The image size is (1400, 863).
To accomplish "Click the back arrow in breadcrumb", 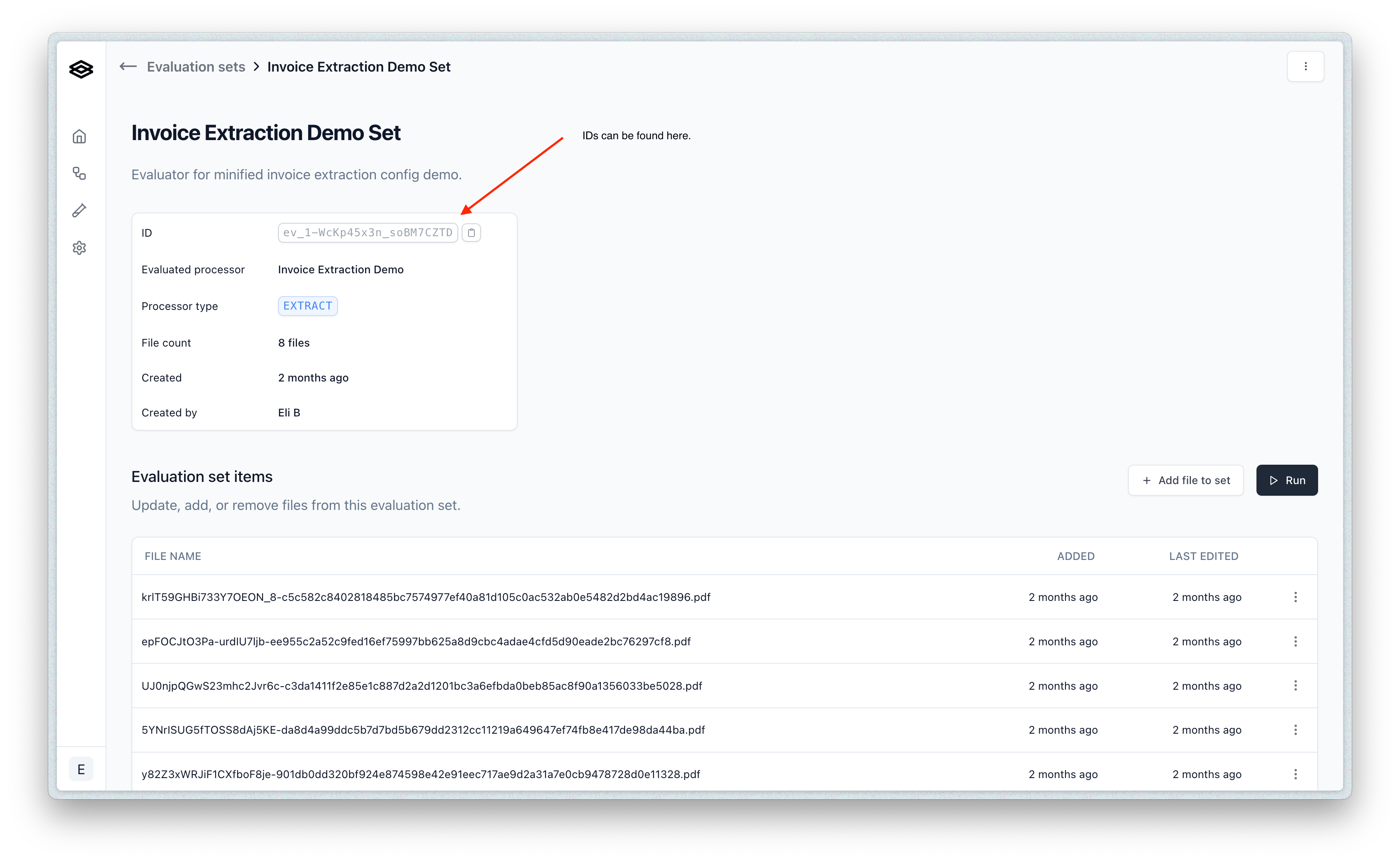I will tap(128, 67).
